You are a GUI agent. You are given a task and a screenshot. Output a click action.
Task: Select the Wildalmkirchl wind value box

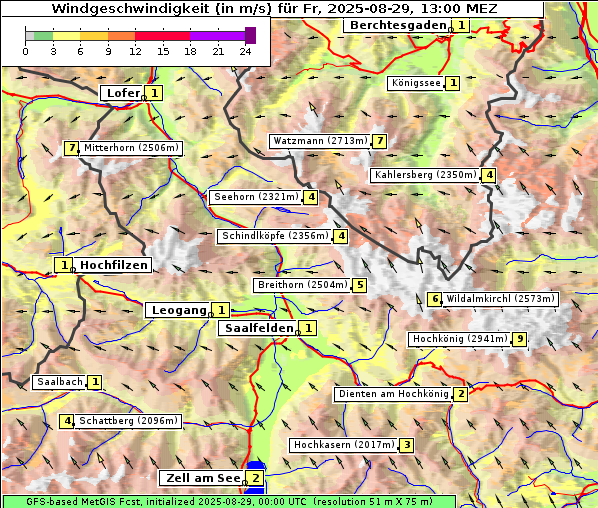point(434,299)
